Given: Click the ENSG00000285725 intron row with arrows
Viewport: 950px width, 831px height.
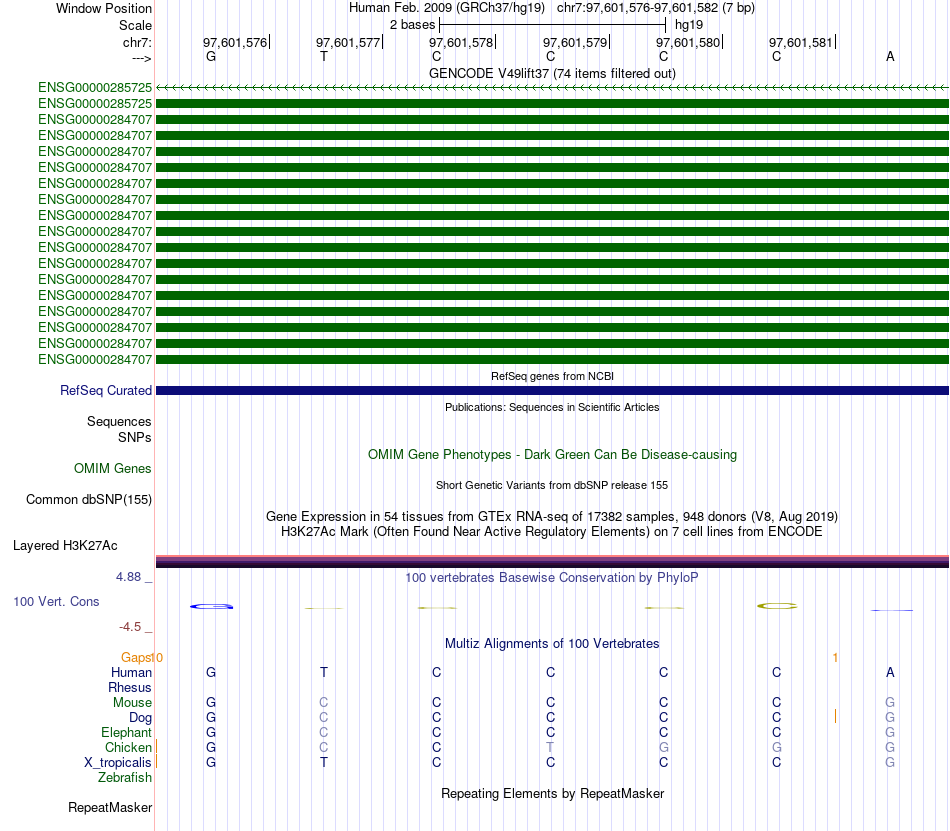Looking at the screenshot, I should pyautogui.click(x=552, y=88).
